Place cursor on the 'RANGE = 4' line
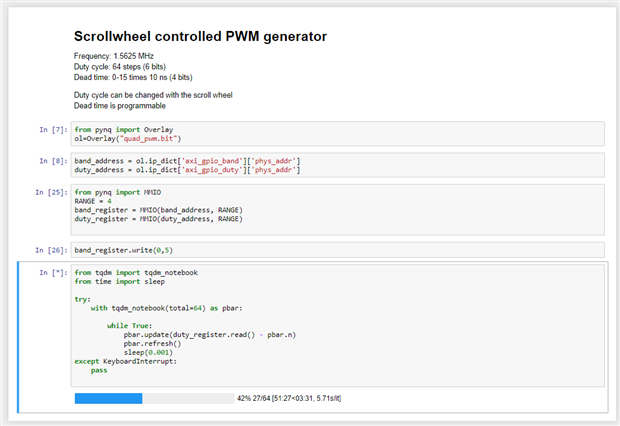Image resolution: width=620 pixels, height=426 pixels. [x=95, y=200]
